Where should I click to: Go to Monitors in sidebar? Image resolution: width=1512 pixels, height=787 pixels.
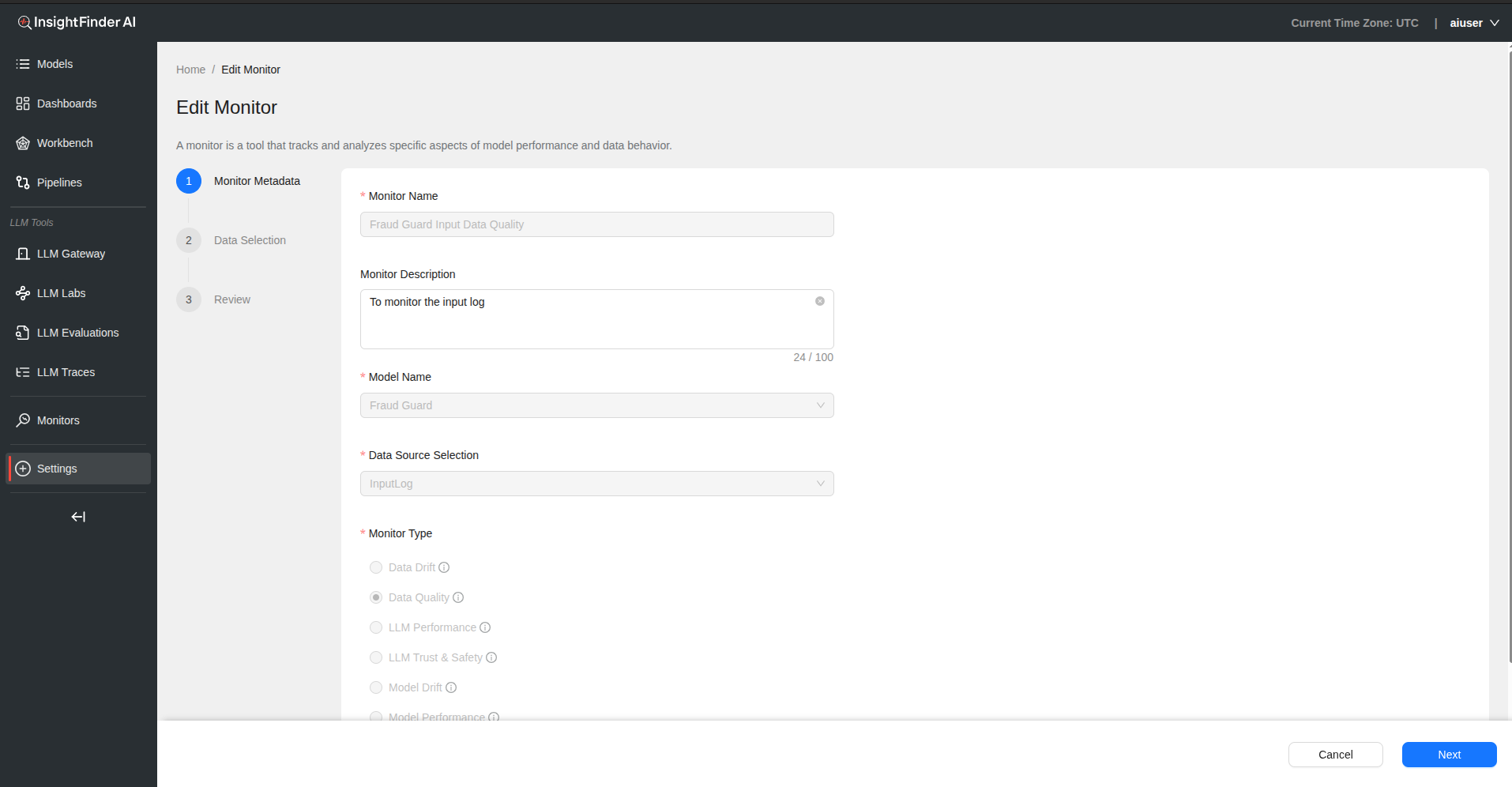[x=58, y=420]
